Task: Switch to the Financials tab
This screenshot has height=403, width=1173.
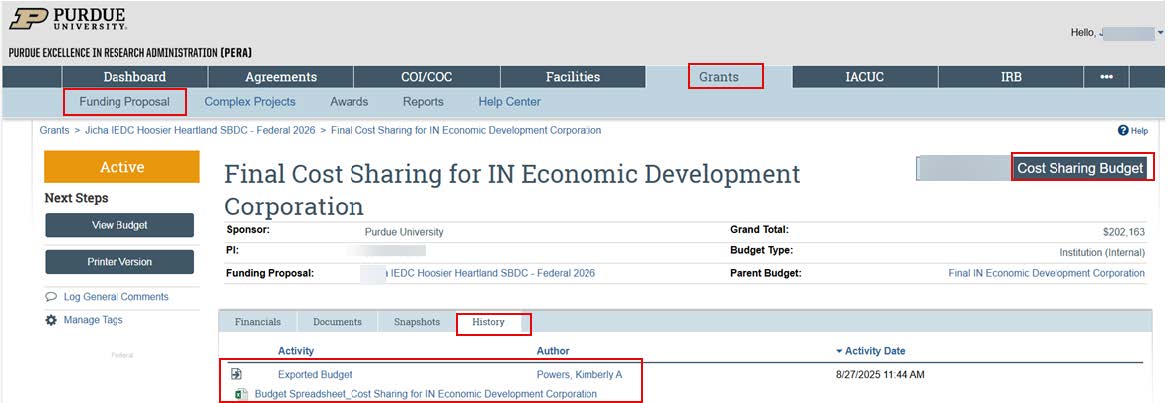Action: click(x=258, y=322)
